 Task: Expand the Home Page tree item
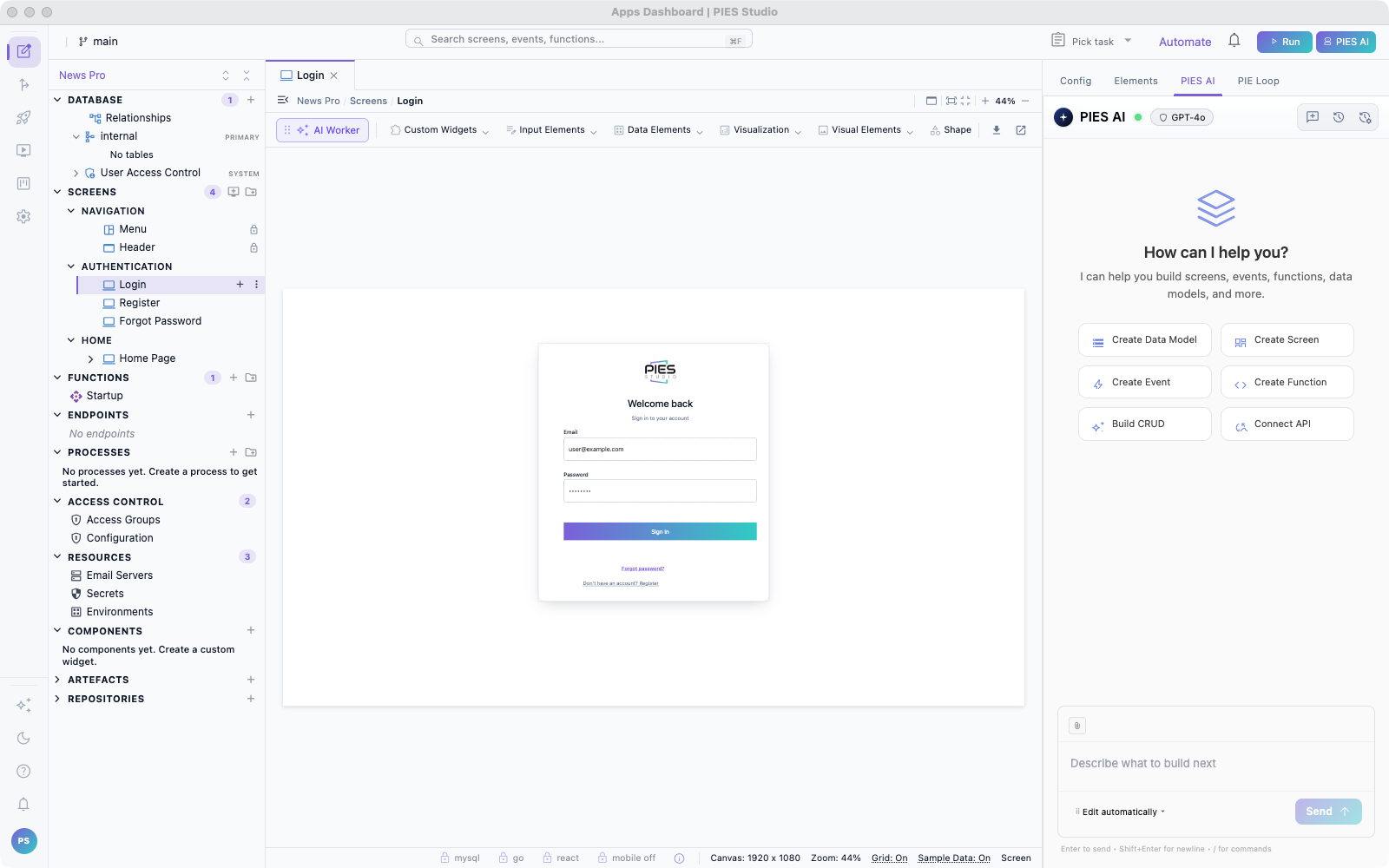(x=90, y=358)
